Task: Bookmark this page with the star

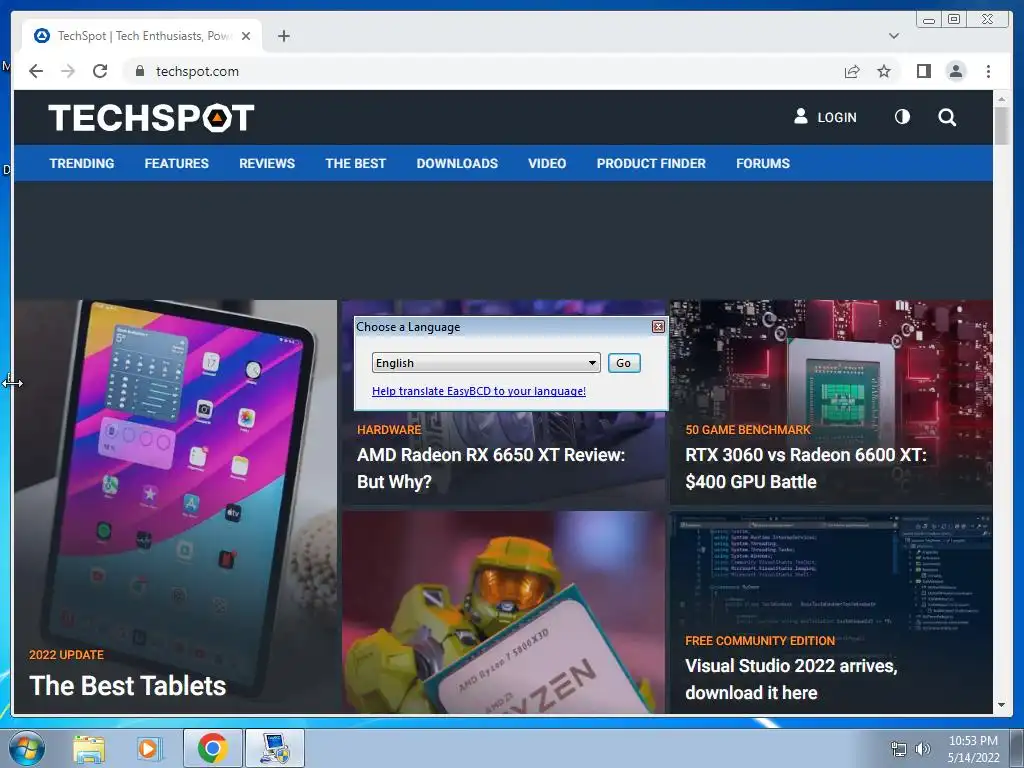Action: point(884,71)
